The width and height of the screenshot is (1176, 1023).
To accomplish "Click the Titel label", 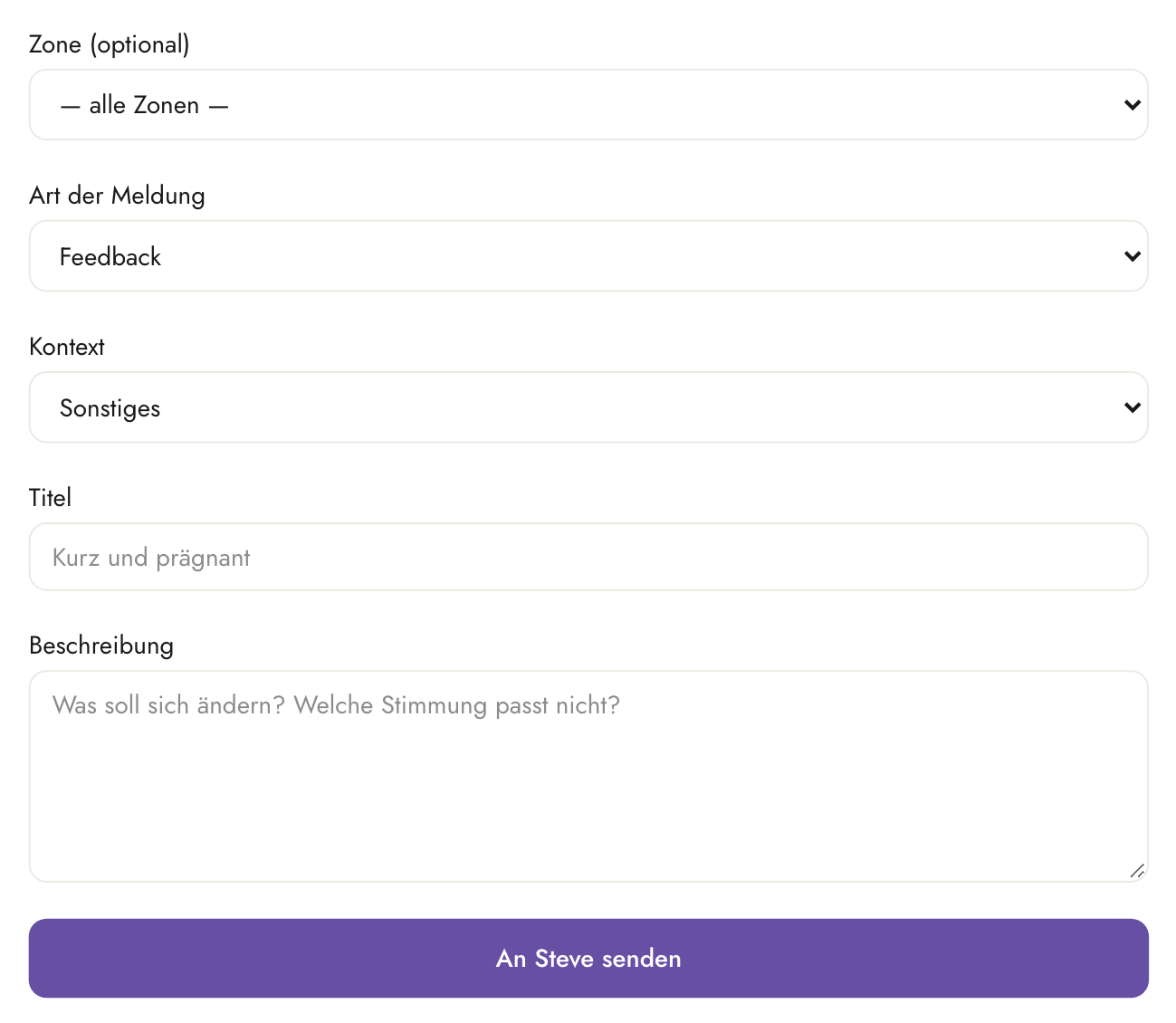I will pos(50,498).
